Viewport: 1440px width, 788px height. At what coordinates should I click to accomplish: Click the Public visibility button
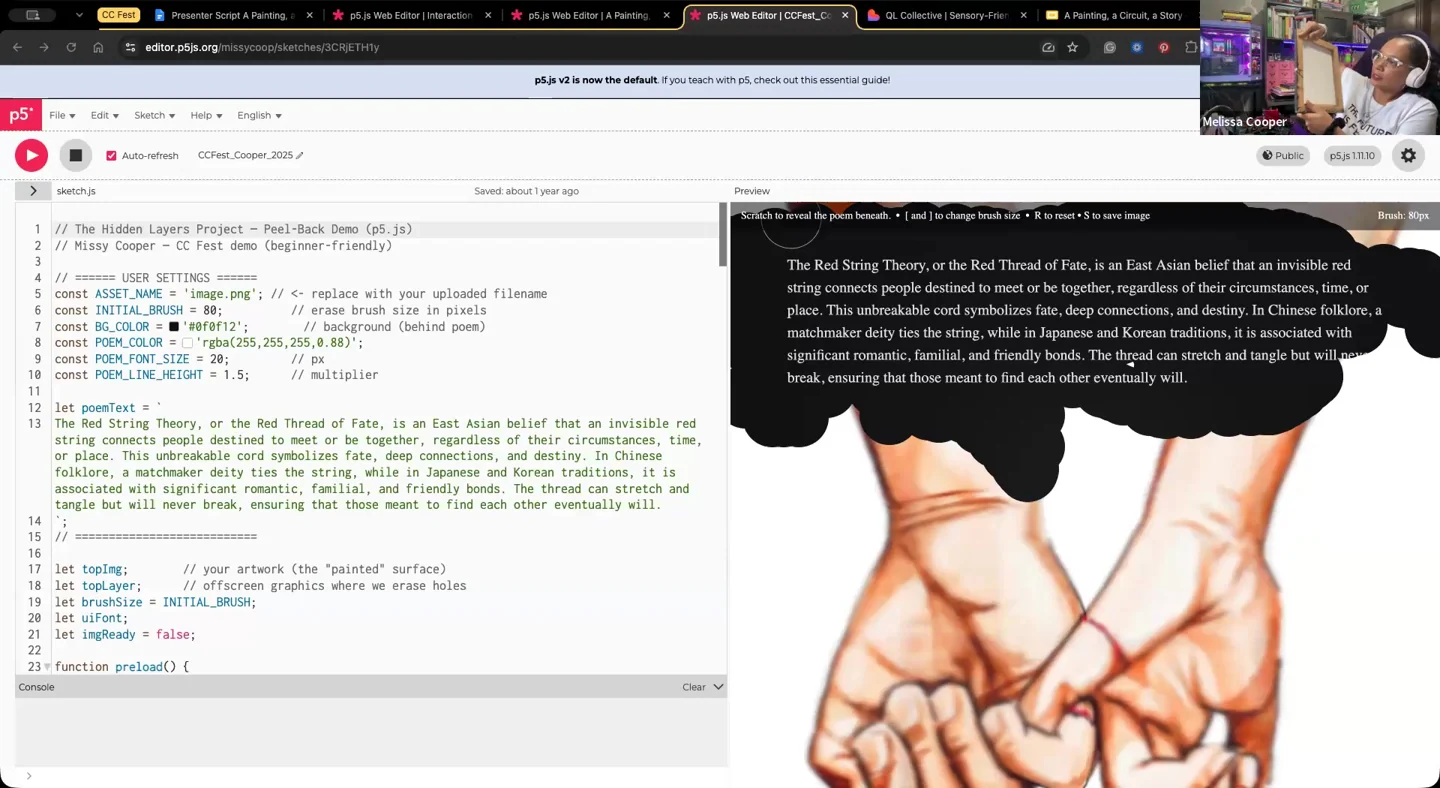[1283, 155]
